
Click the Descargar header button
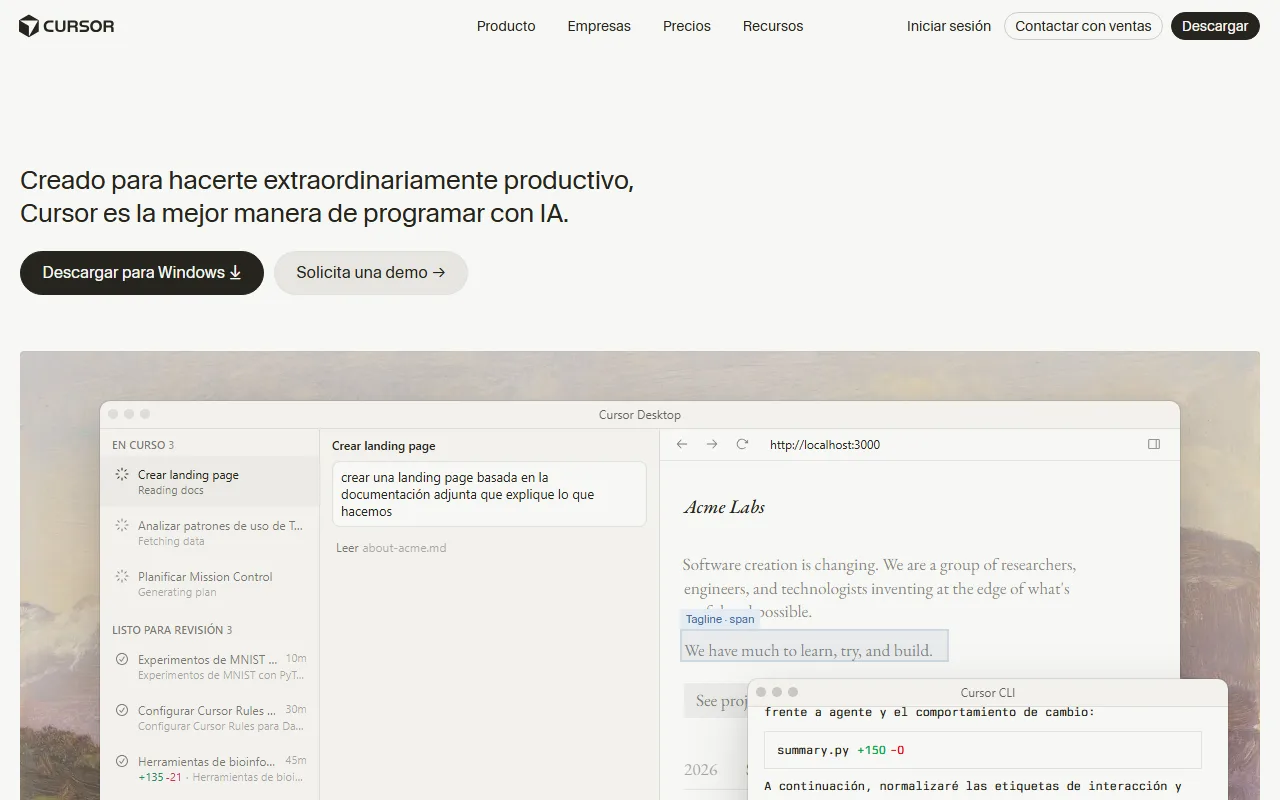pos(1215,26)
